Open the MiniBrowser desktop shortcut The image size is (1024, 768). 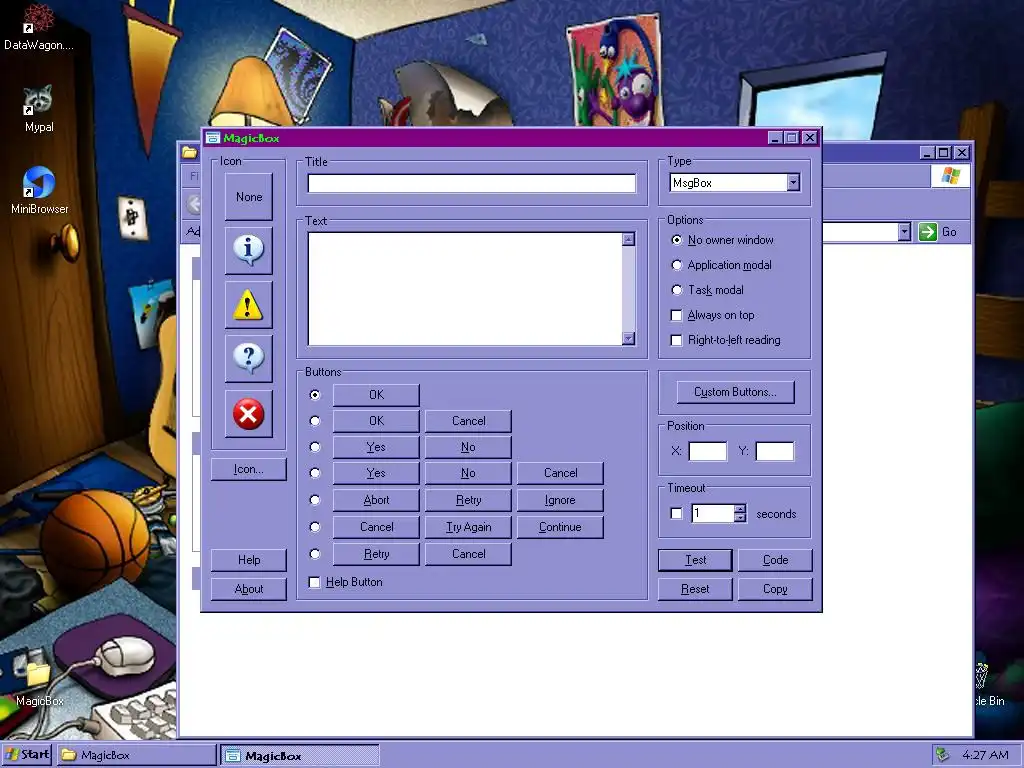[39, 190]
